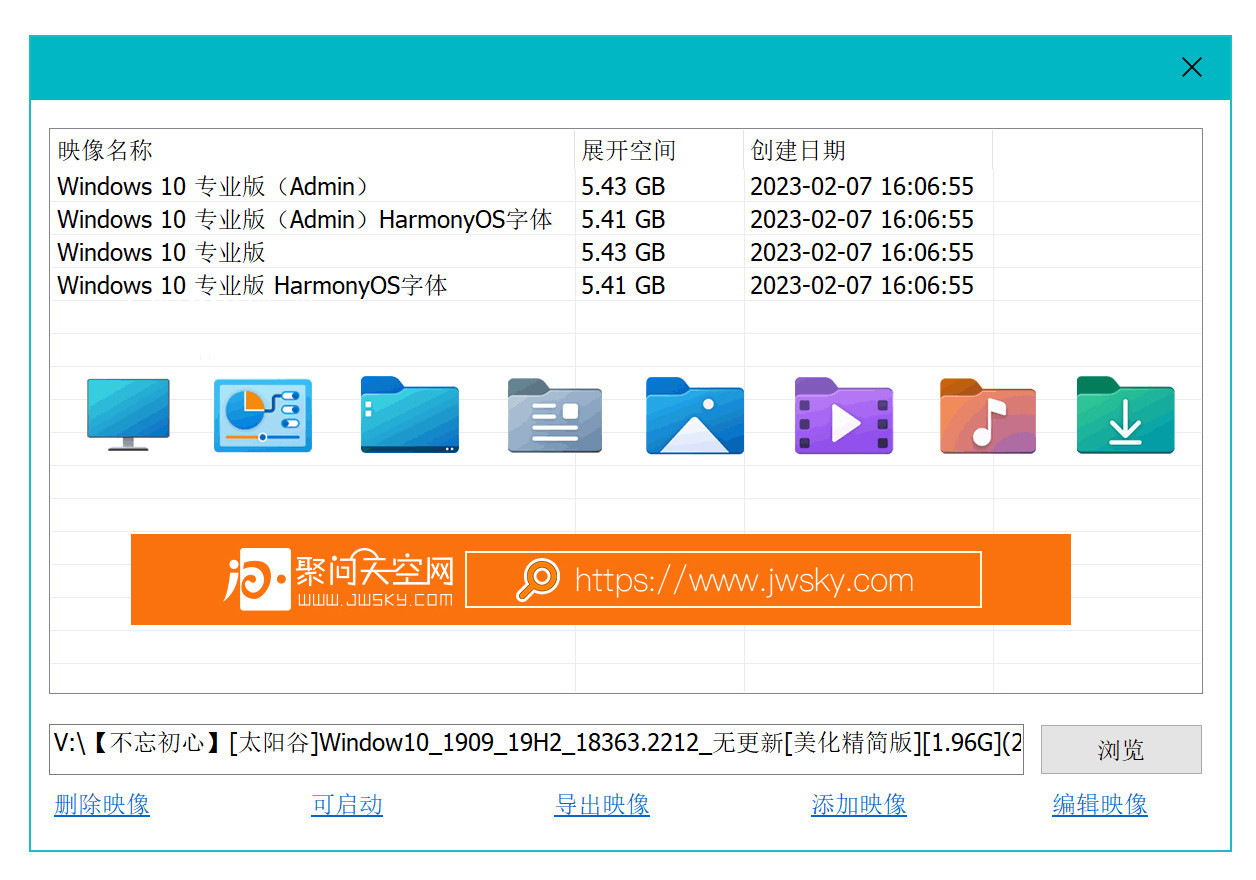Click the blue Desktop folder icon
The image size is (1256, 880).
(410, 415)
